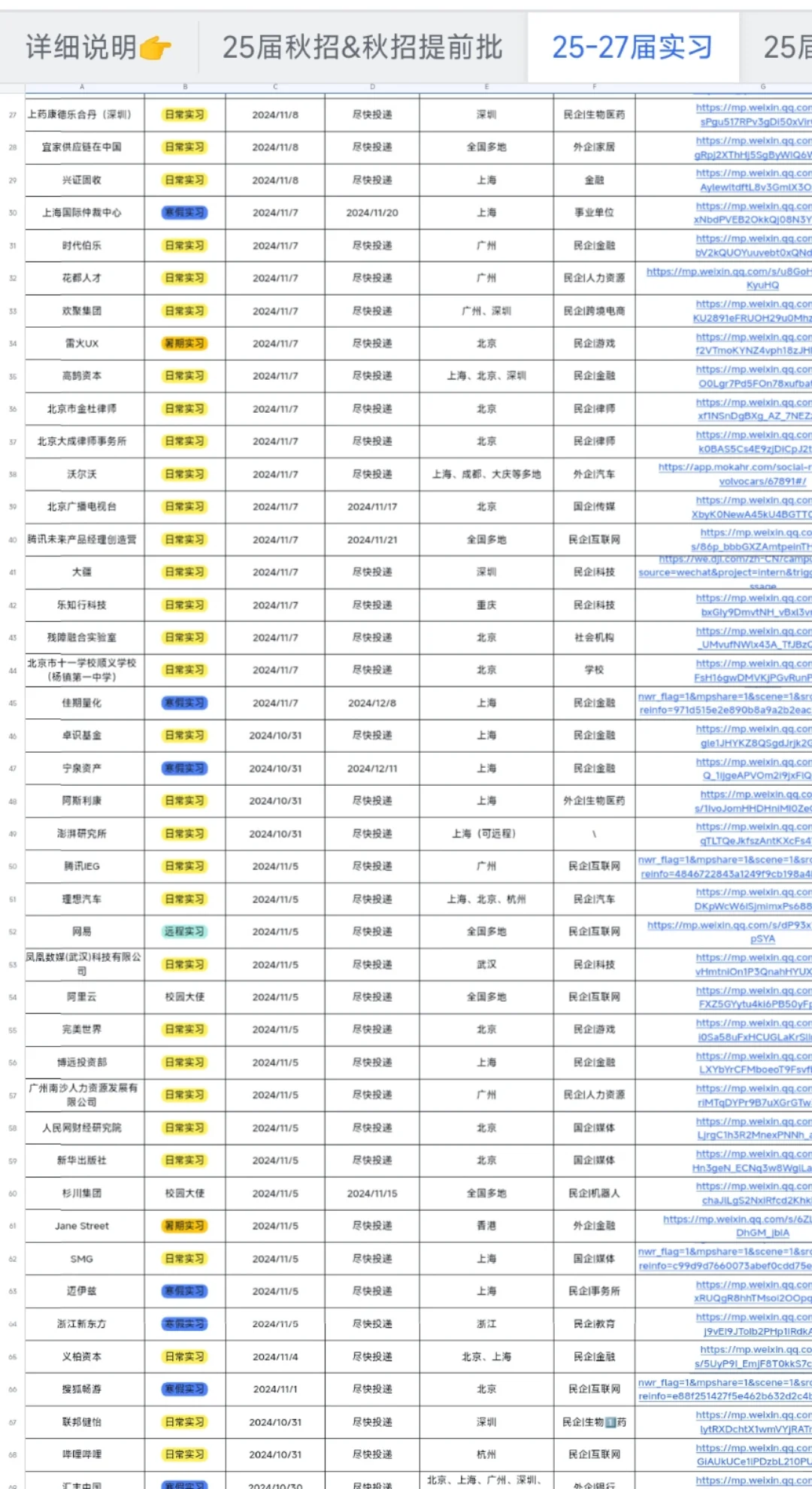Open the 沃尔沃 mokahr application link
This screenshot has height=1489, width=812.
pos(735,475)
